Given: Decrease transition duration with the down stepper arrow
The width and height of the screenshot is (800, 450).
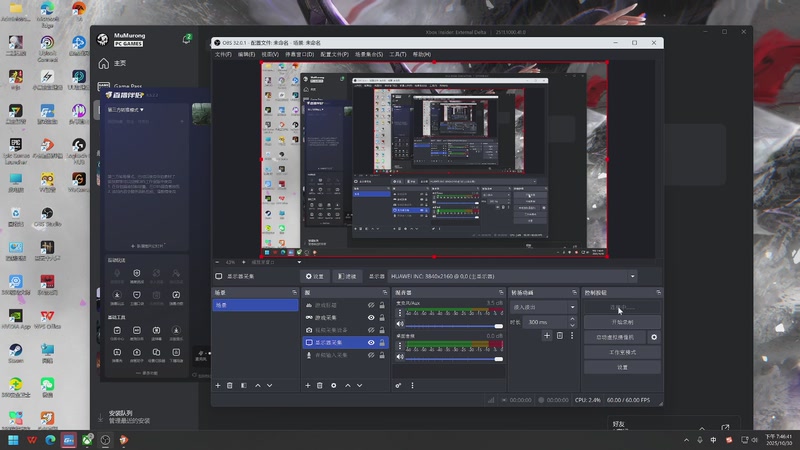Looking at the screenshot, I should 572,325.
